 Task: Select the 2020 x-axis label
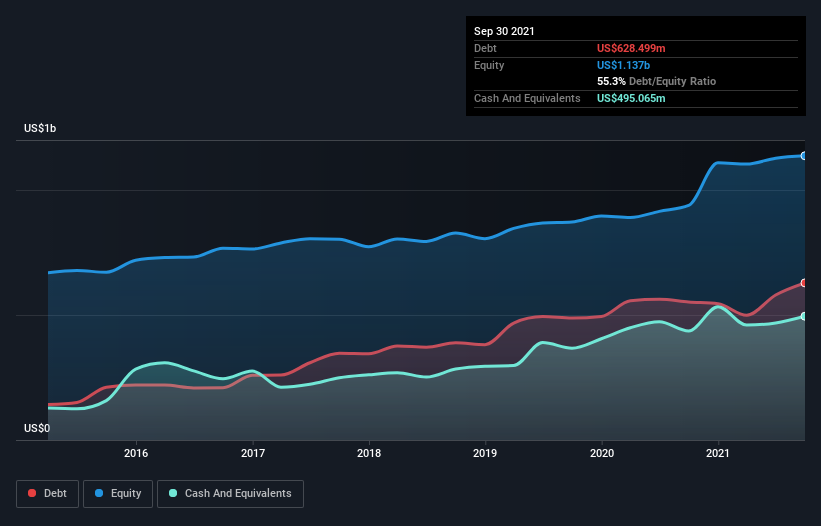pos(602,453)
